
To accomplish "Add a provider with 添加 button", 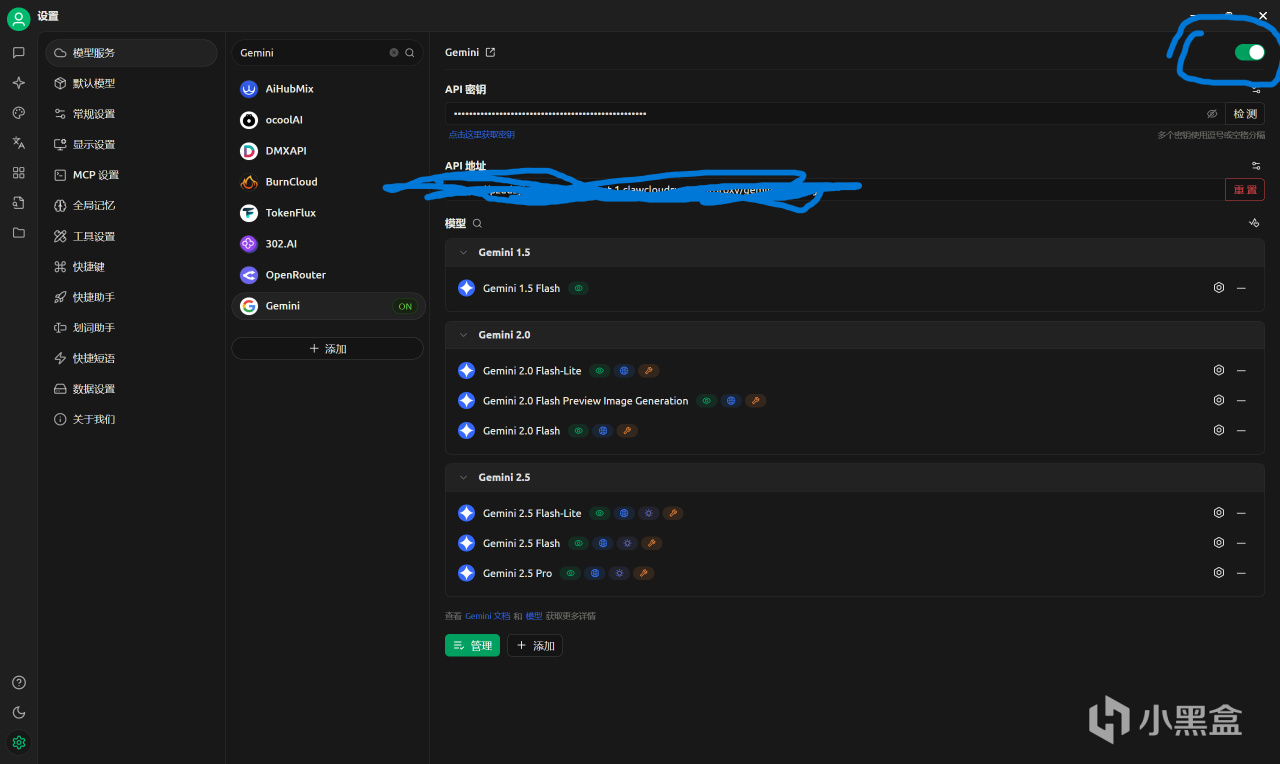I will [327, 349].
